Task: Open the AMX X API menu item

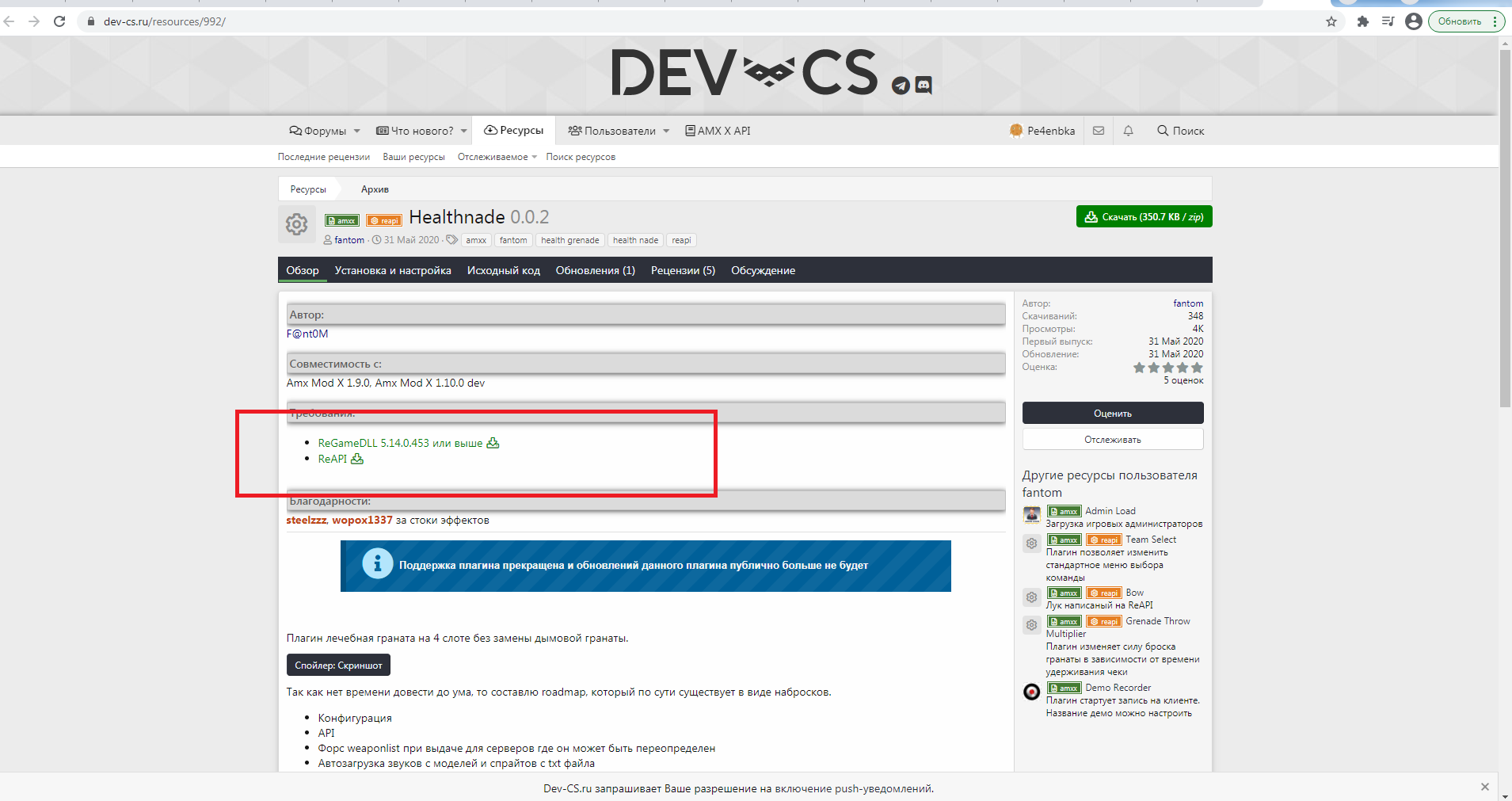Action: (718, 131)
